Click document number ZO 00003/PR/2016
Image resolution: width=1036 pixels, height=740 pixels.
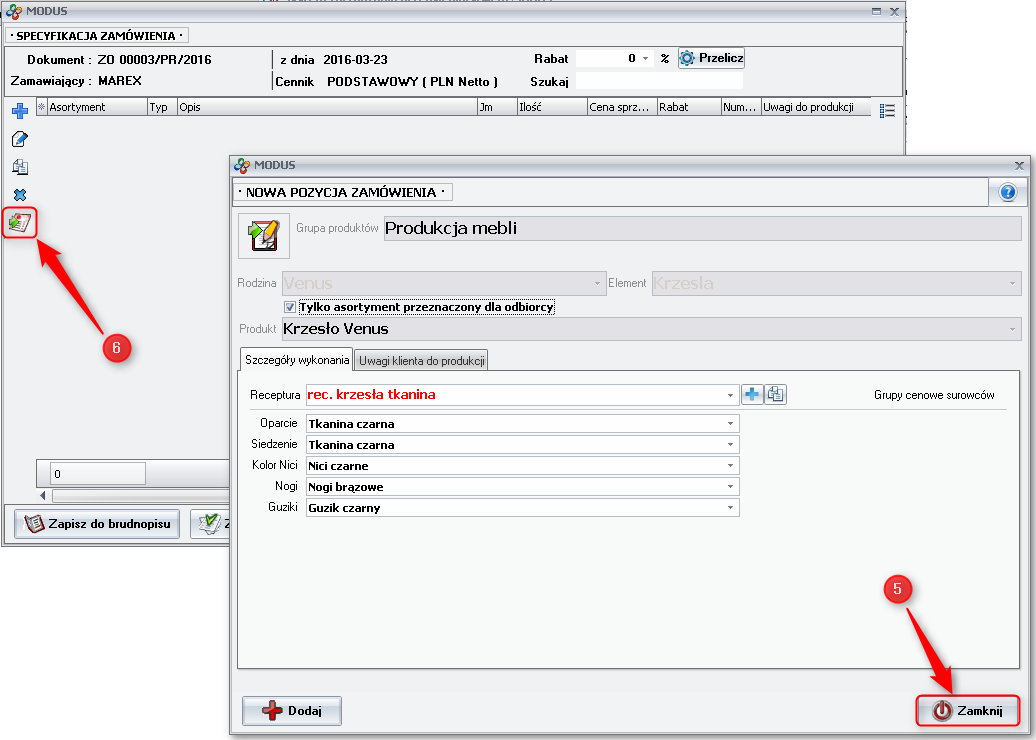(155, 59)
